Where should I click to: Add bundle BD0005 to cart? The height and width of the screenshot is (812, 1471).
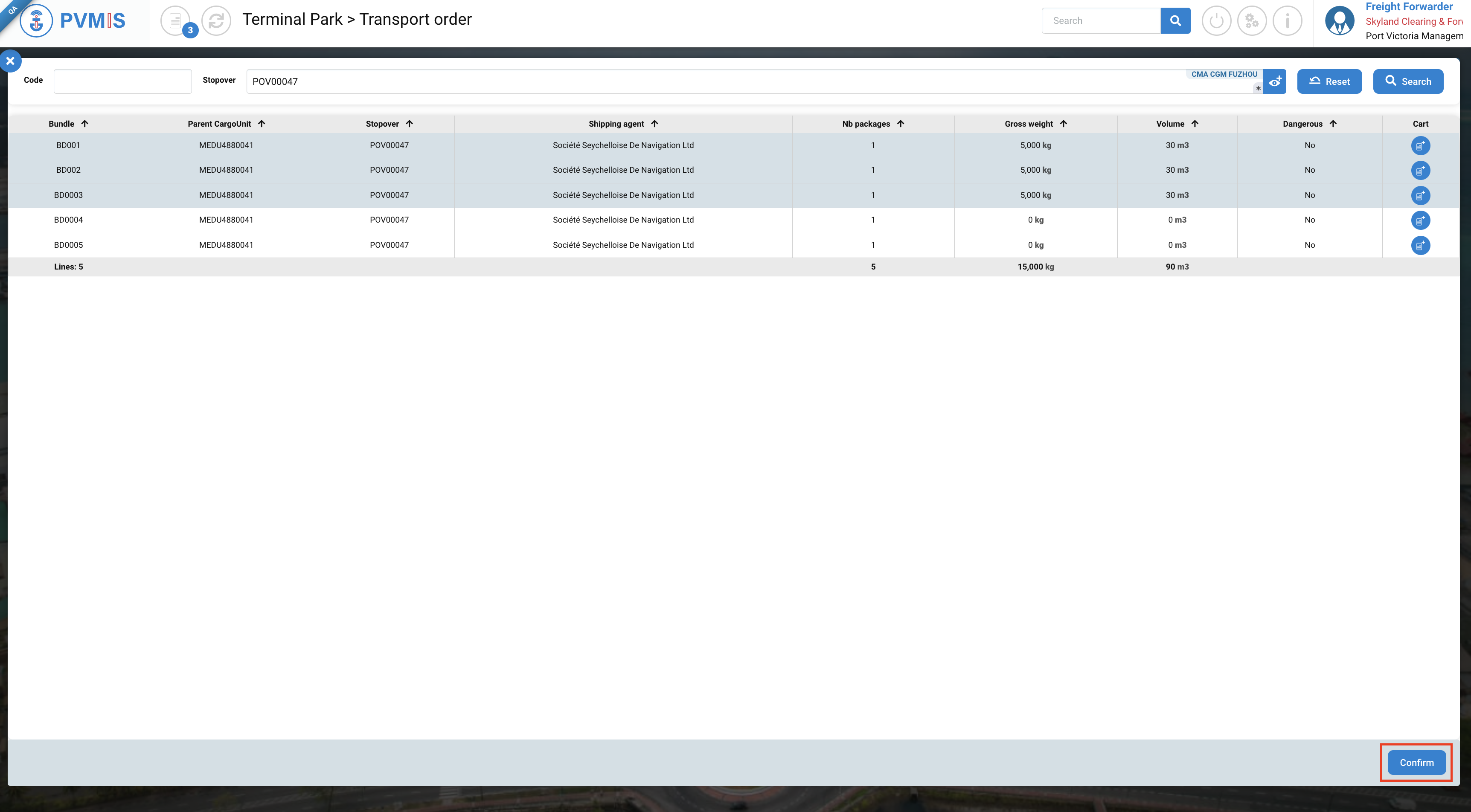click(1420, 246)
